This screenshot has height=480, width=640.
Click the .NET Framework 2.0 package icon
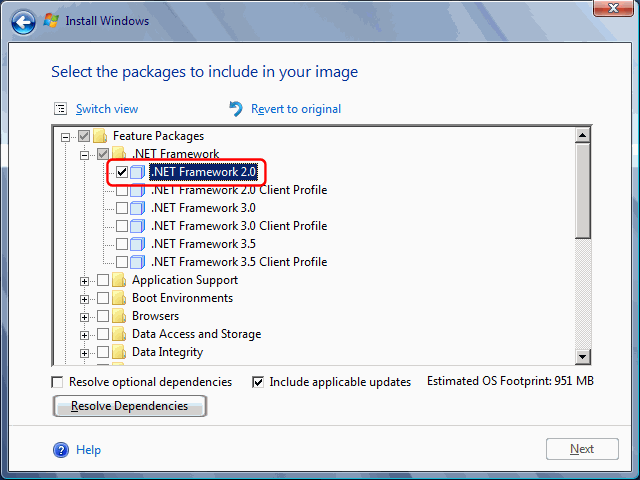138,172
